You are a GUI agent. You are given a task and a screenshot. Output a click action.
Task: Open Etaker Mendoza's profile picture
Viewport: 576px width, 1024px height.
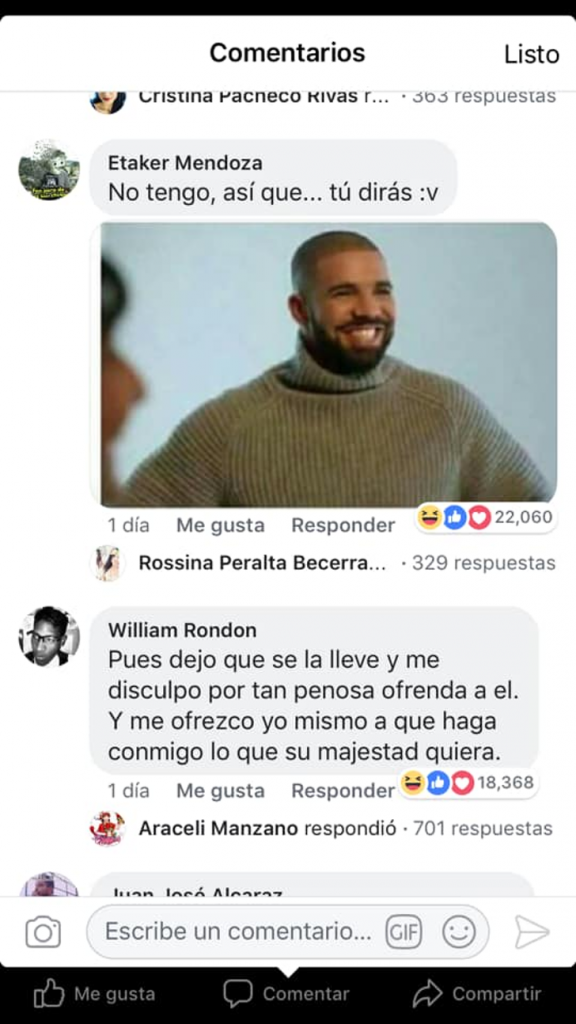coord(49,170)
